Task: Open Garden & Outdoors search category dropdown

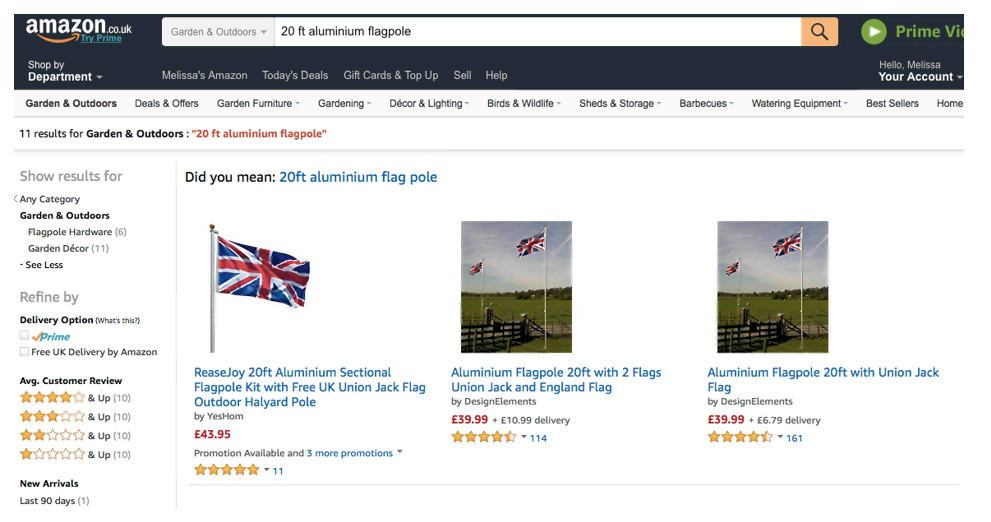Action: tap(218, 32)
